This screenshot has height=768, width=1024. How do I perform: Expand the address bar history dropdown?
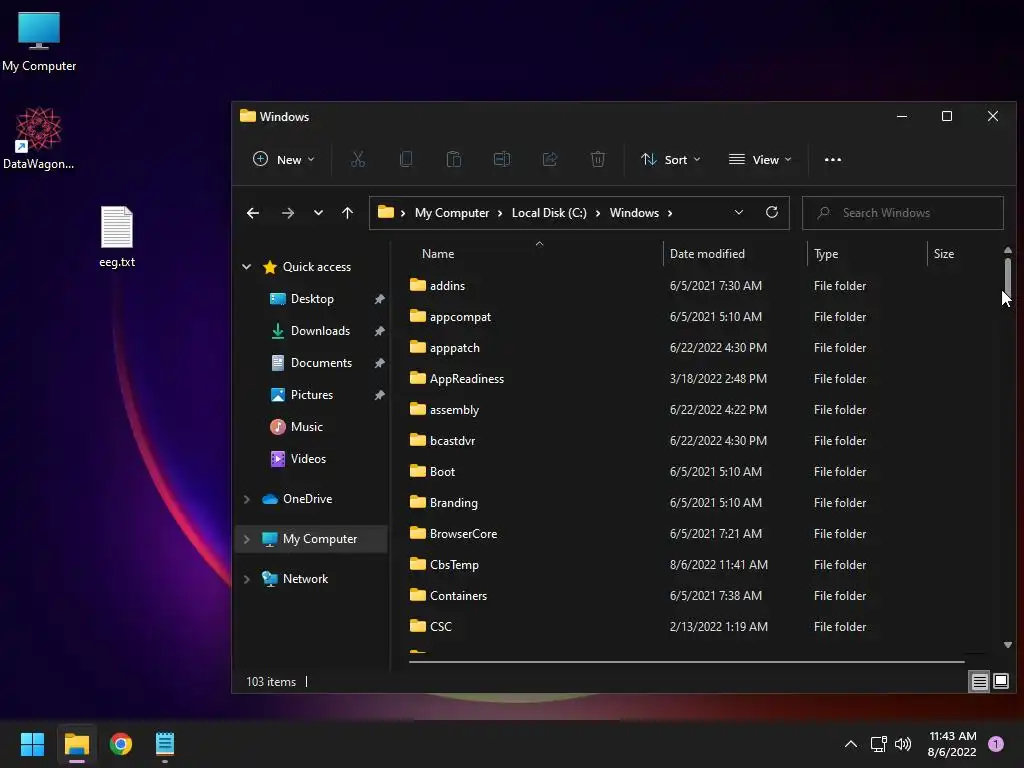pos(739,212)
